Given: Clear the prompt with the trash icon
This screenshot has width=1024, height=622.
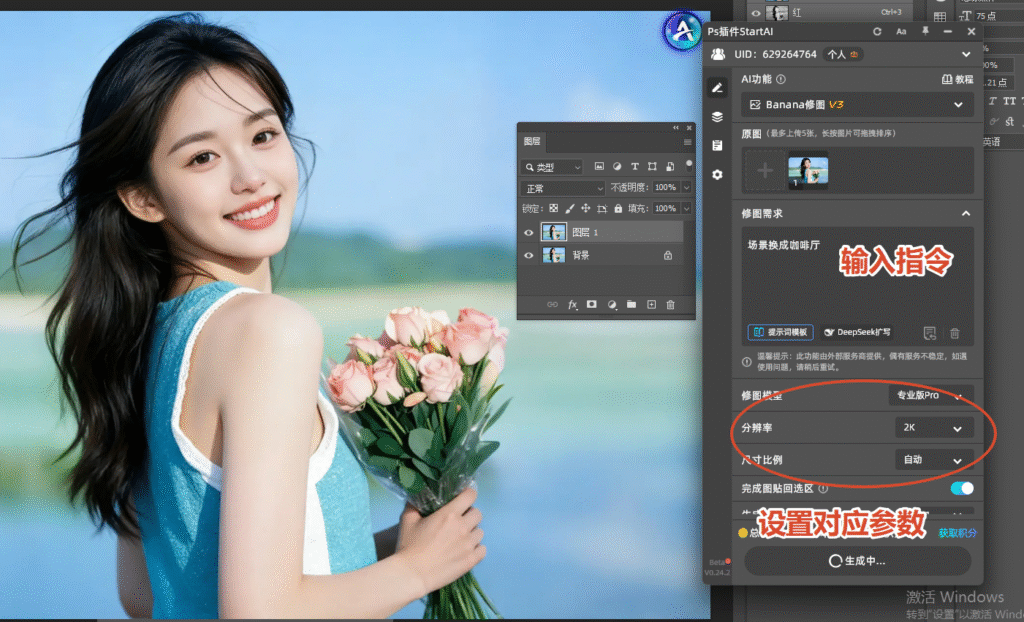Looking at the screenshot, I should tap(955, 333).
